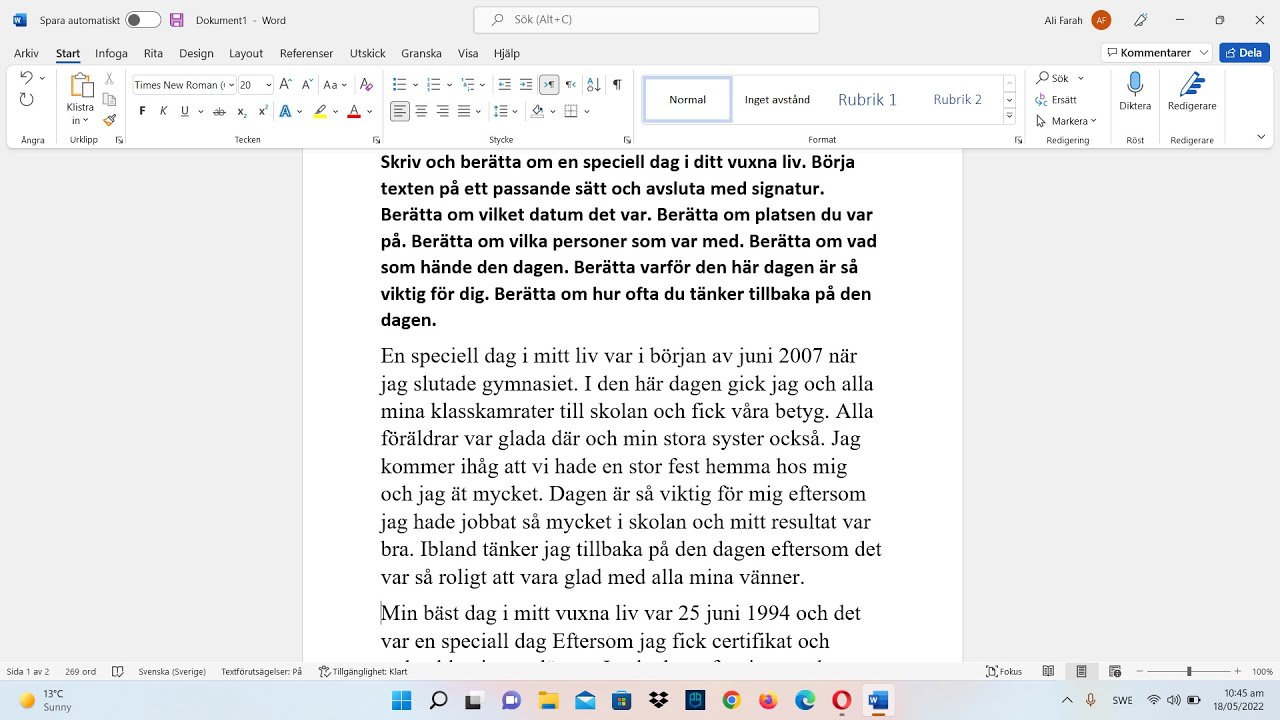This screenshot has height=720, width=1280.
Task: Click the Redo icon
Action: click(26, 99)
